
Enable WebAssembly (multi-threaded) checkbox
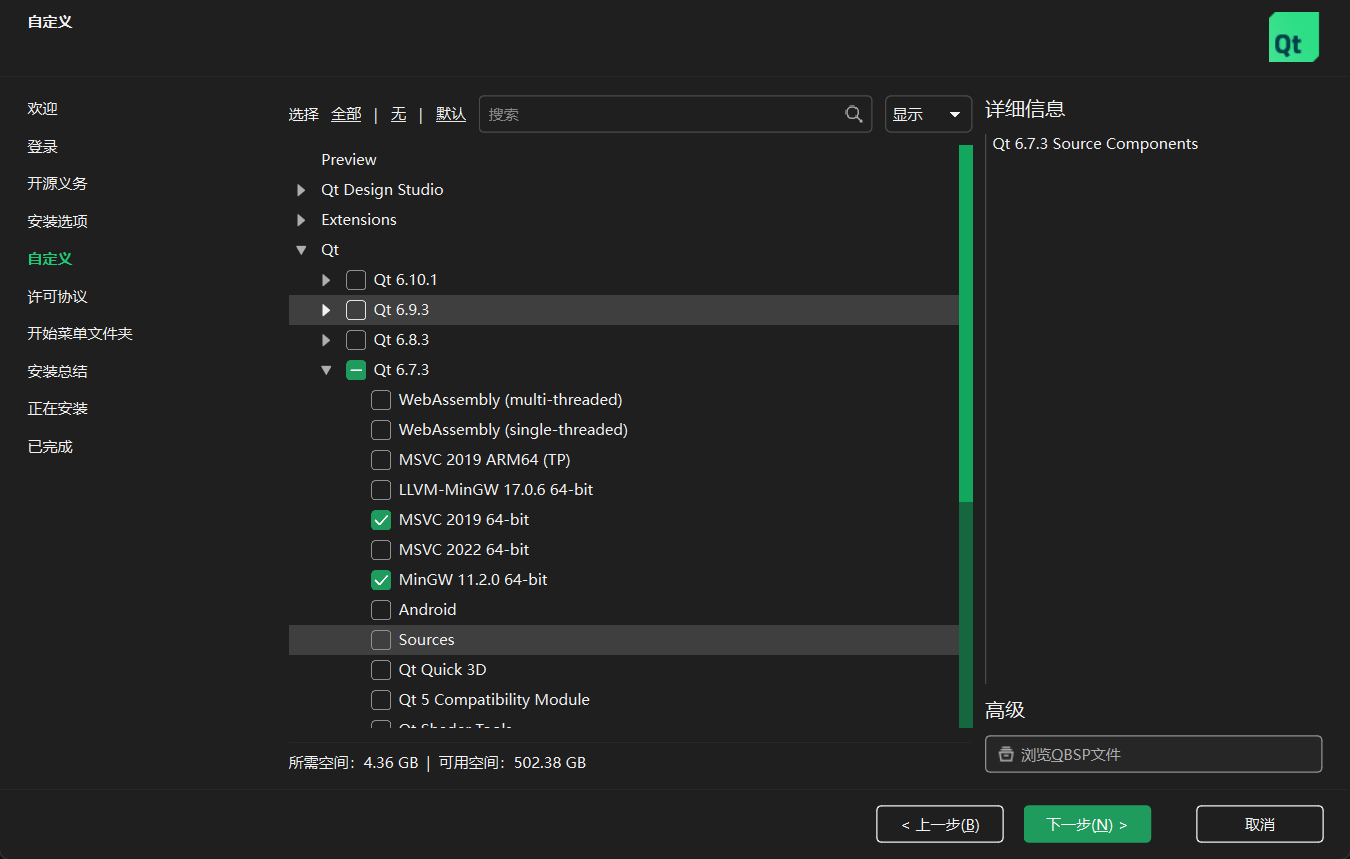coord(381,400)
